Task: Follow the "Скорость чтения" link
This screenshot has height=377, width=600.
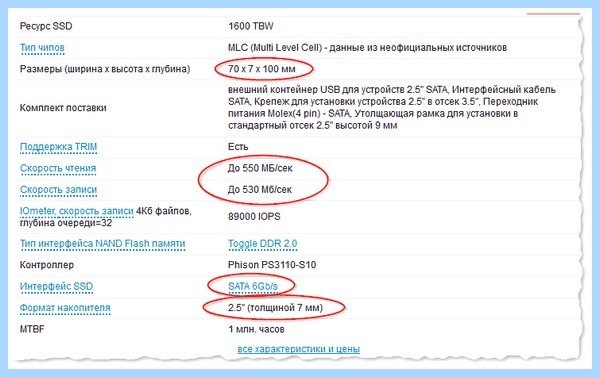Action: [x=58, y=168]
